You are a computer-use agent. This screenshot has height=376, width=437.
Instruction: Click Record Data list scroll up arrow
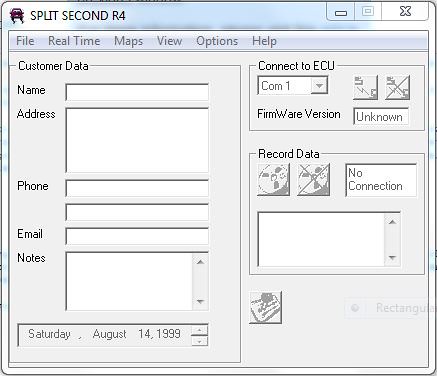point(392,222)
